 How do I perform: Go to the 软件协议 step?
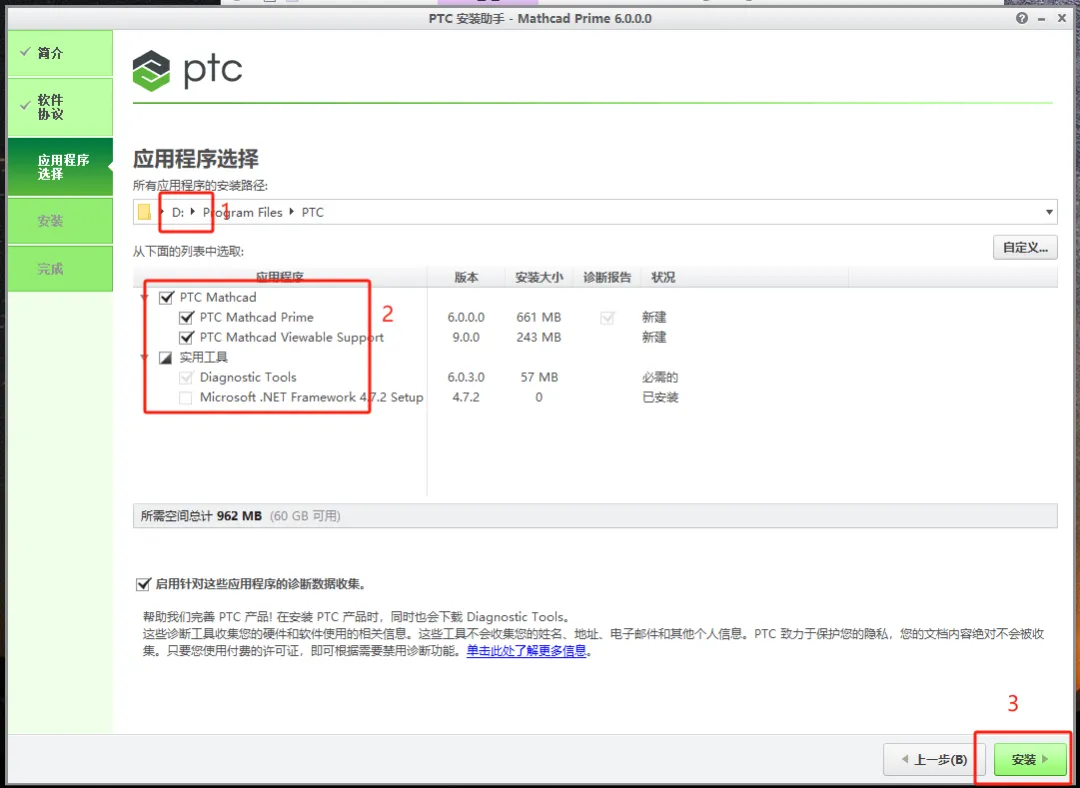pyautogui.click(x=60, y=107)
